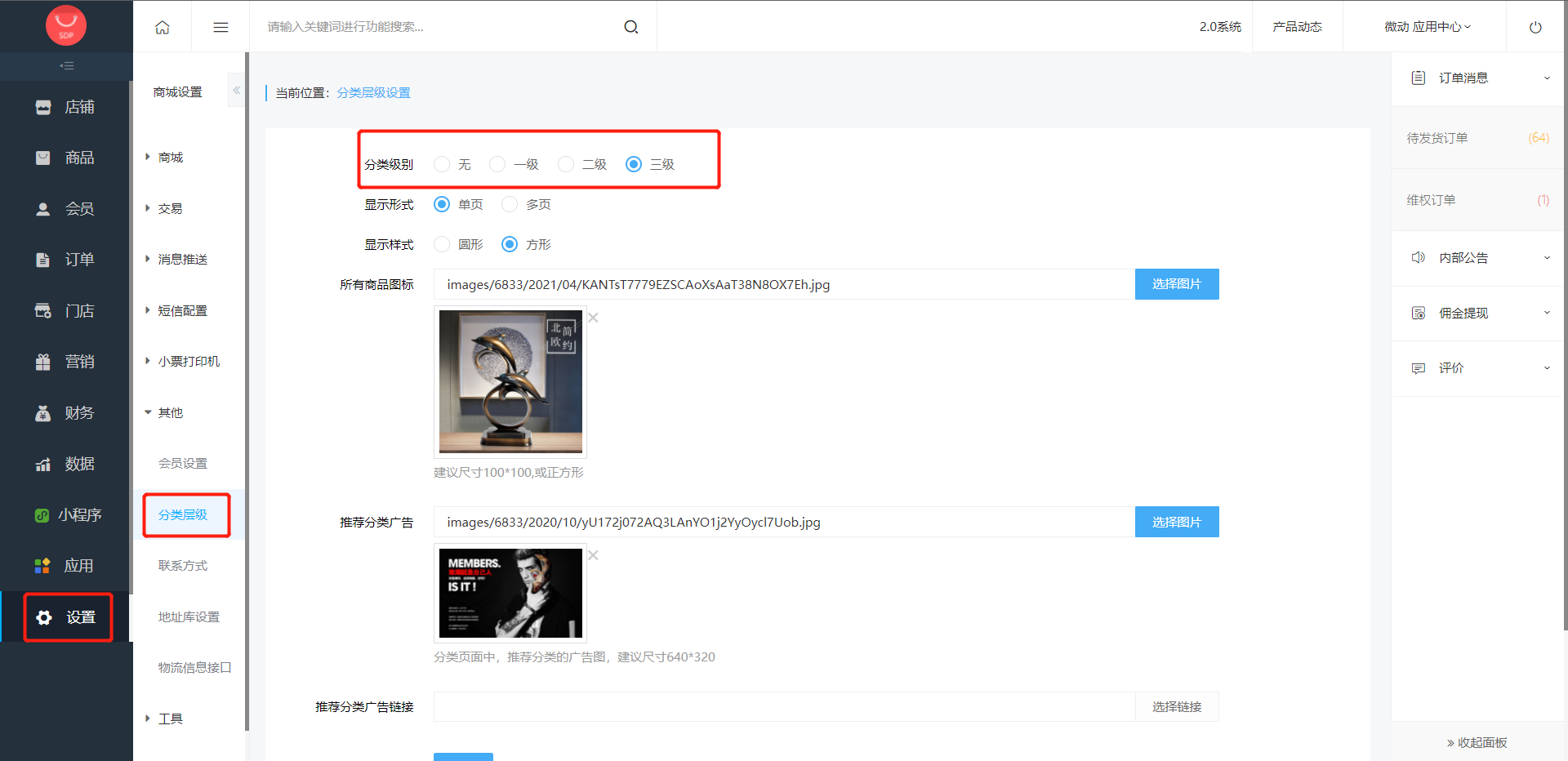Click the red SDP logo icon
1568x761 pixels.
coord(66,25)
